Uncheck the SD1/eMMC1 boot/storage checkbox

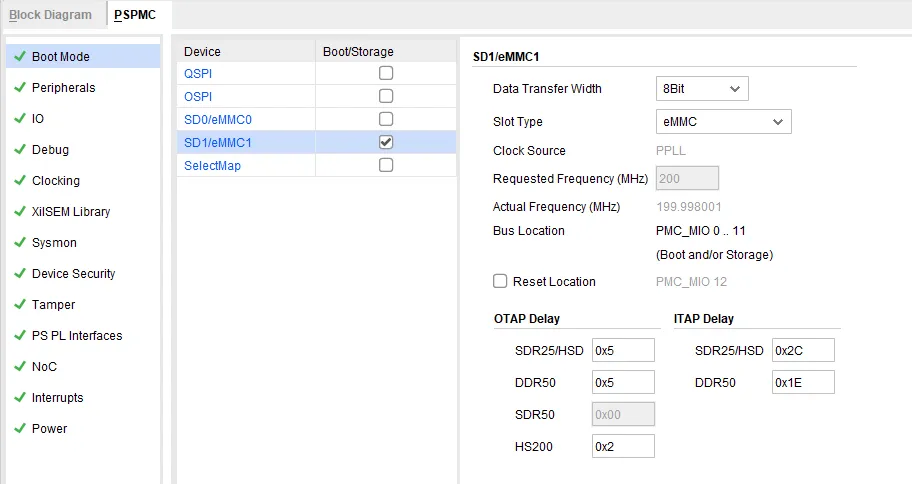[x=386, y=142]
